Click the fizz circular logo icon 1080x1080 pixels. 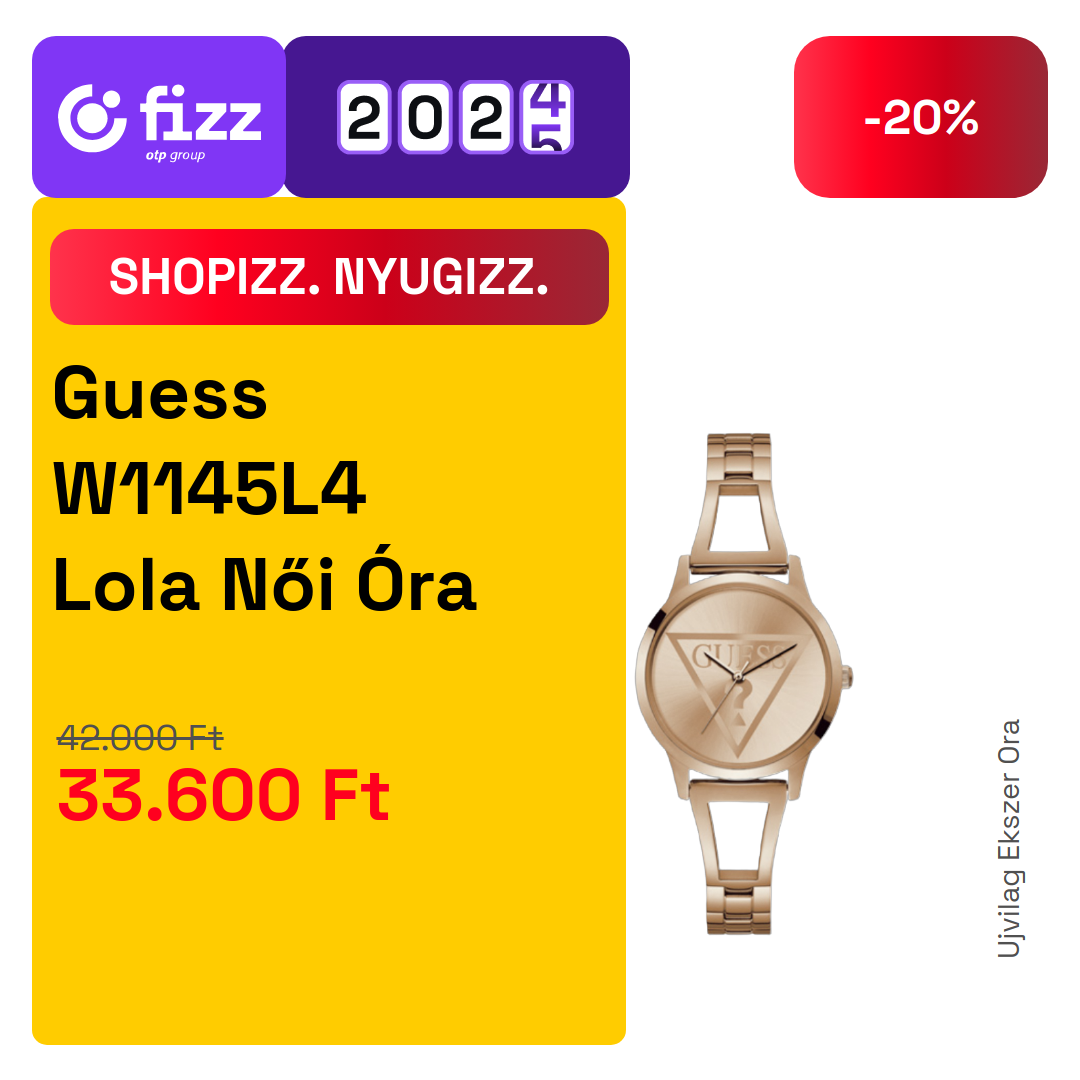coord(92,118)
